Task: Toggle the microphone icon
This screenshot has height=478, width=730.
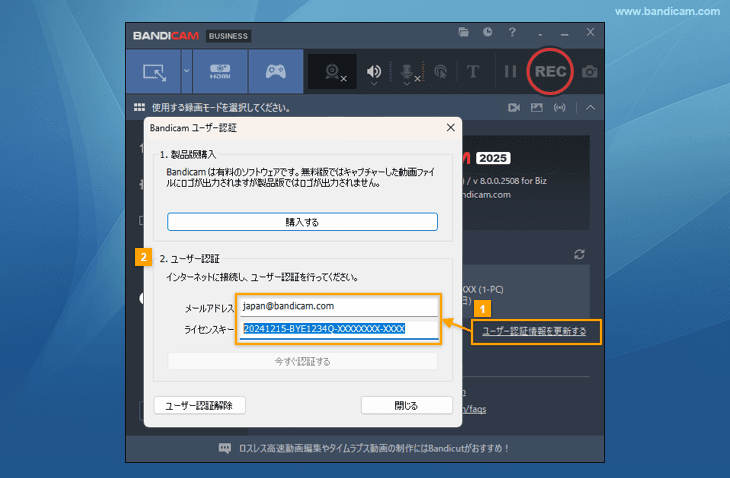Action: [x=407, y=71]
